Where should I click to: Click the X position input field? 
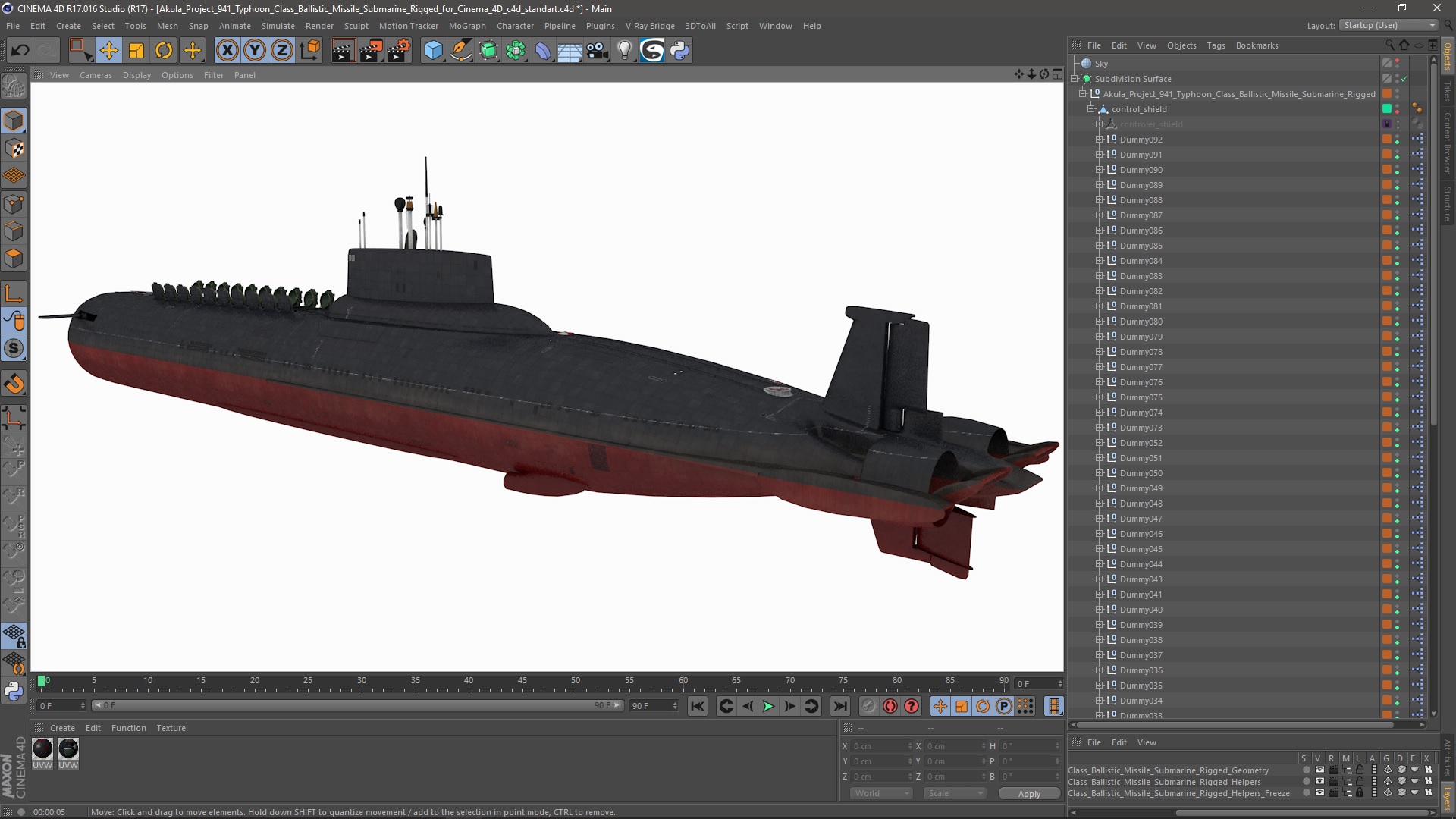[x=880, y=746]
